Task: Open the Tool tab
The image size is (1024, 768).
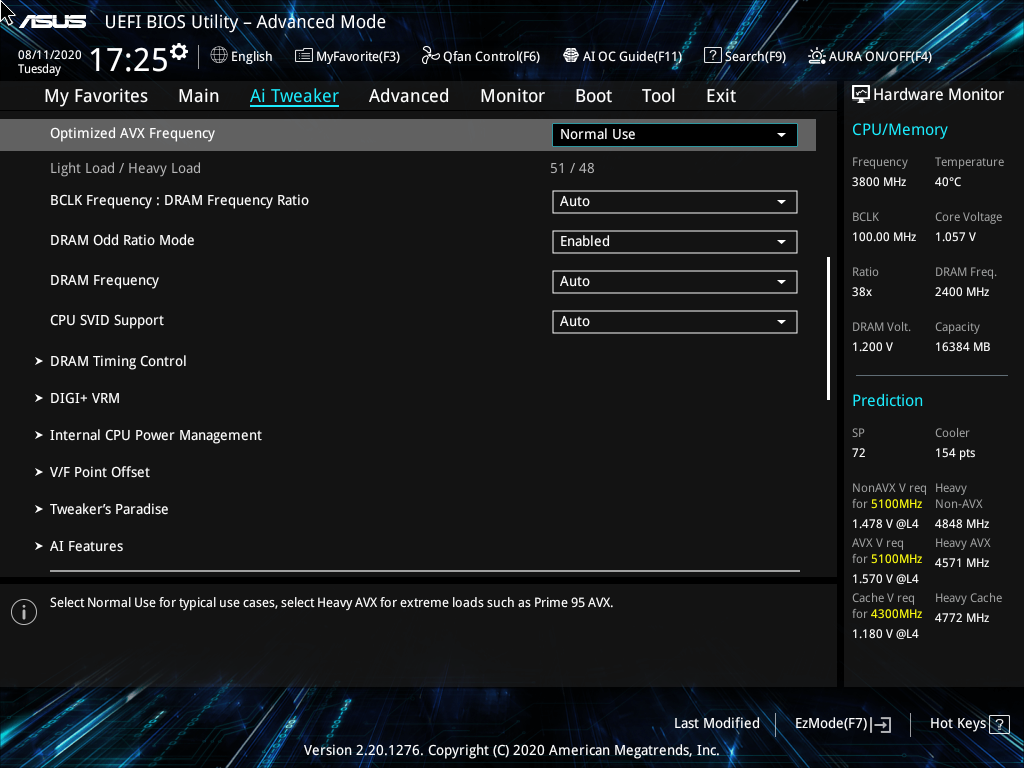Action: (x=658, y=96)
